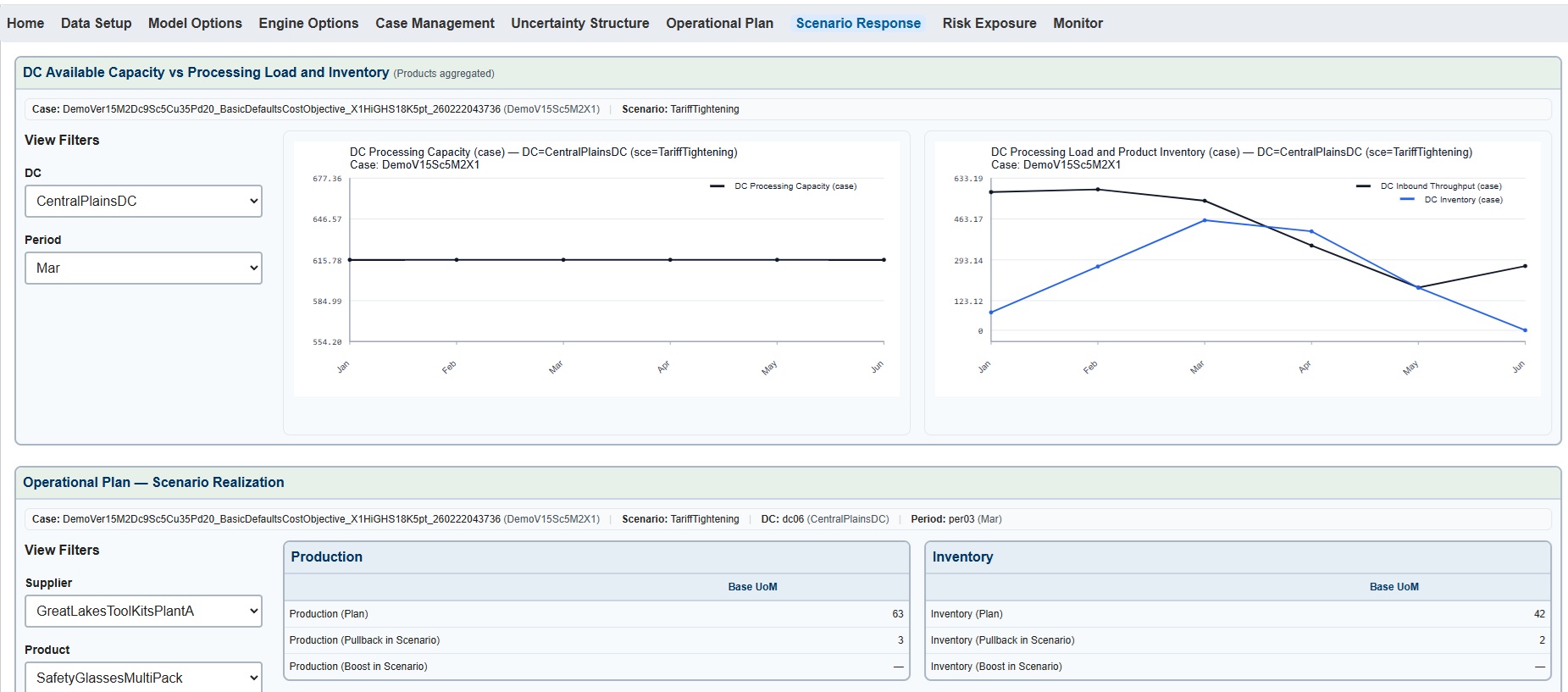Image resolution: width=1568 pixels, height=692 pixels.
Task: Go to Engine Options tab
Action: [308, 23]
